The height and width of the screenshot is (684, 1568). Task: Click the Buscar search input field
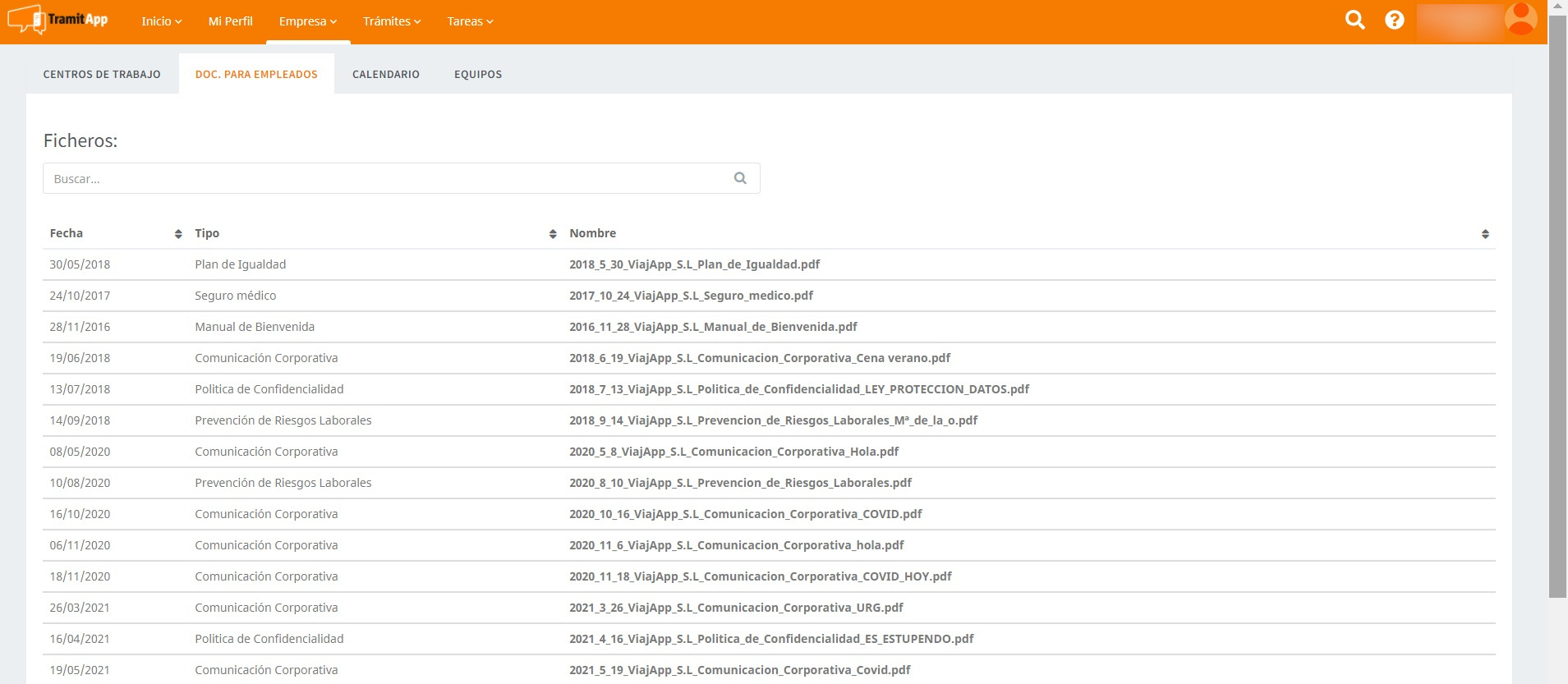[386, 178]
